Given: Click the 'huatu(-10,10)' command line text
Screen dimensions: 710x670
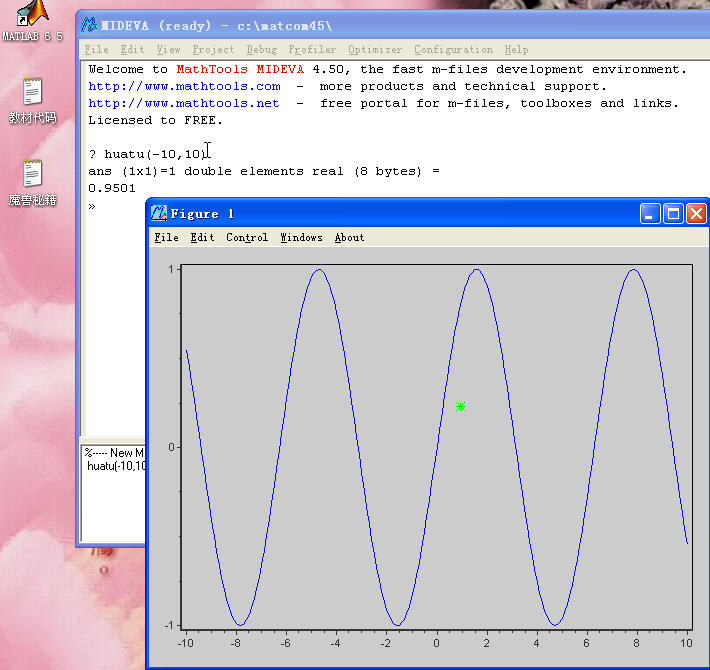Looking at the screenshot, I should 155,154.
